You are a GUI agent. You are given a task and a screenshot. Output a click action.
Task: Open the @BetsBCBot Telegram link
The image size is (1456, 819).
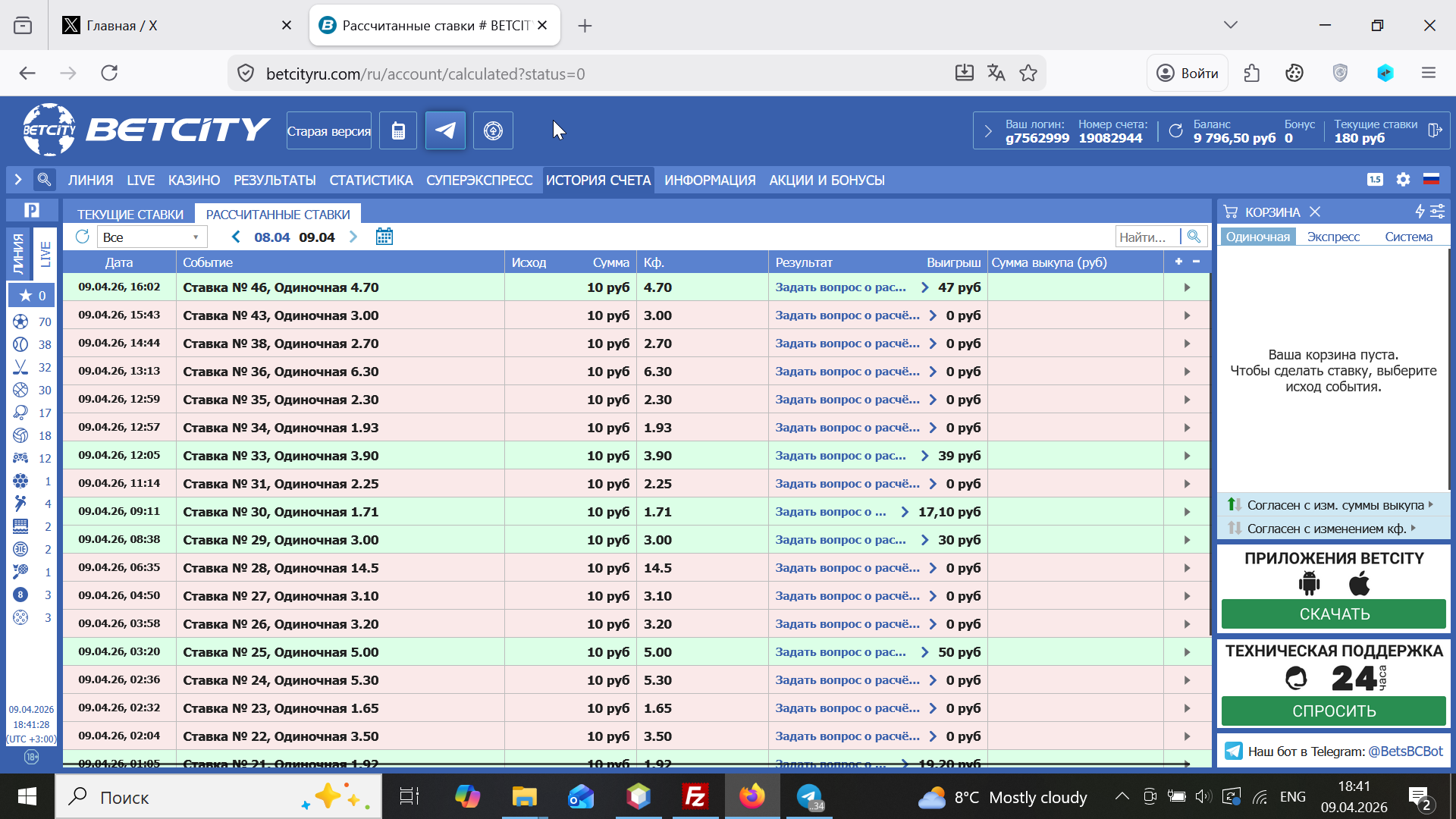(x=1405, y=751)
